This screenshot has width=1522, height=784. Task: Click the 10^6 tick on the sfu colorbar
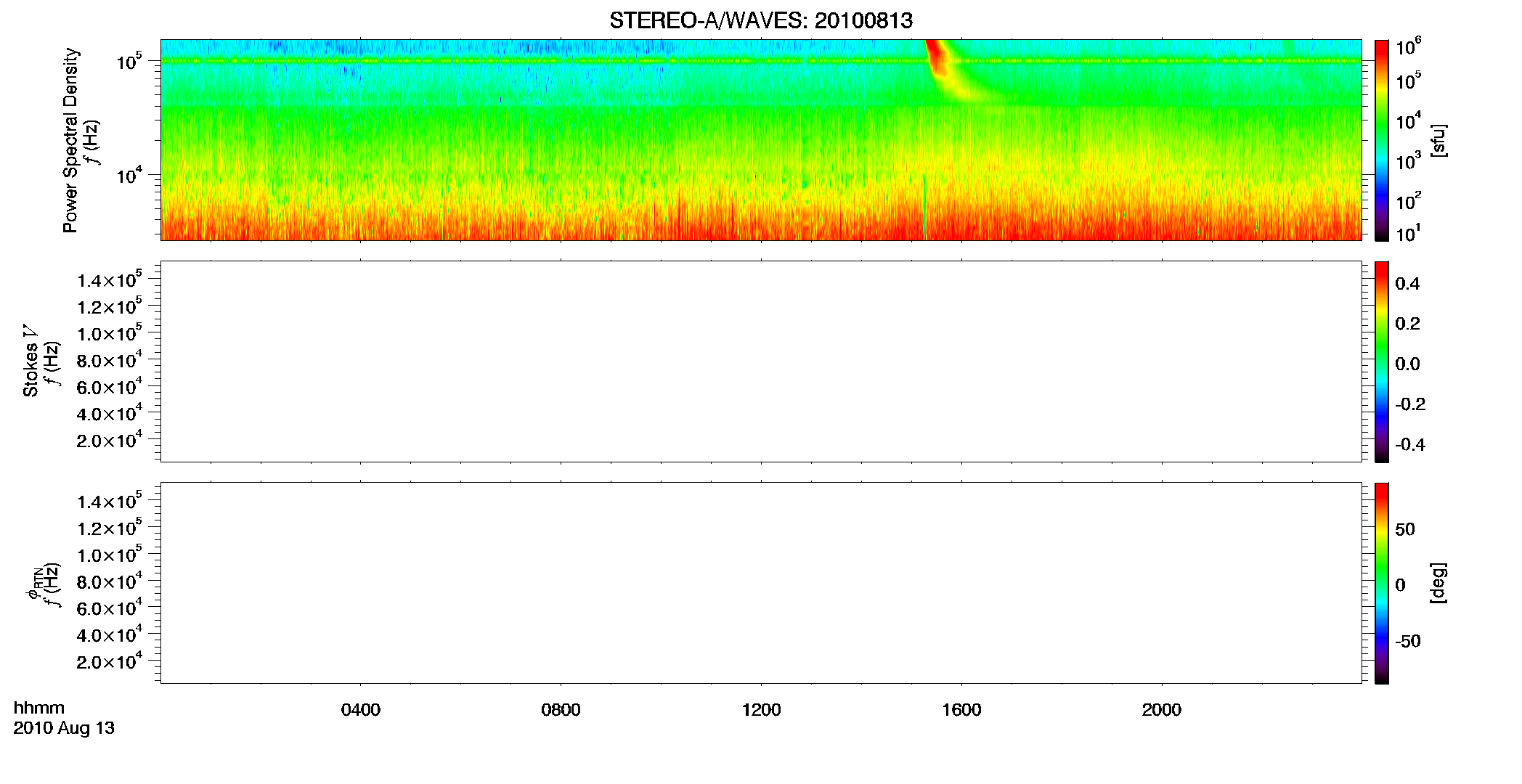[1409, 46]
